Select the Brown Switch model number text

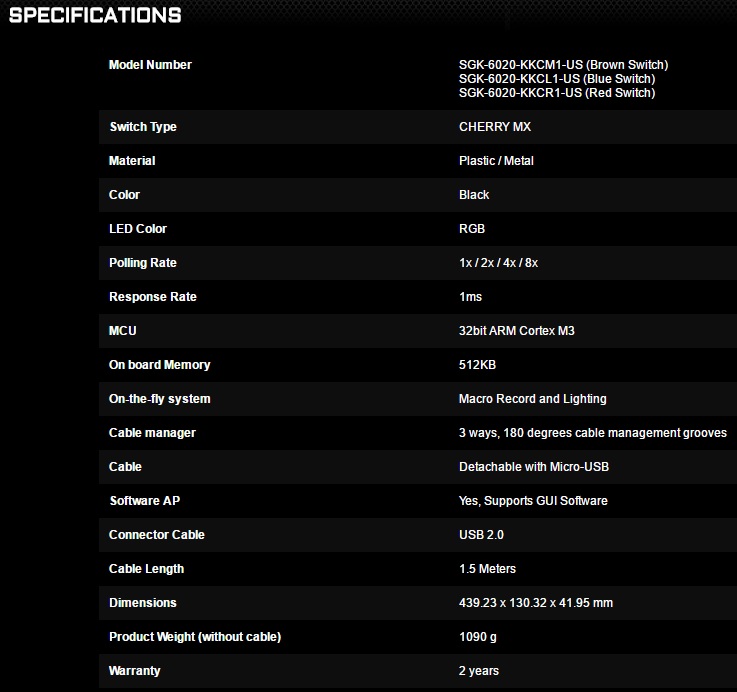click(563, 65)
